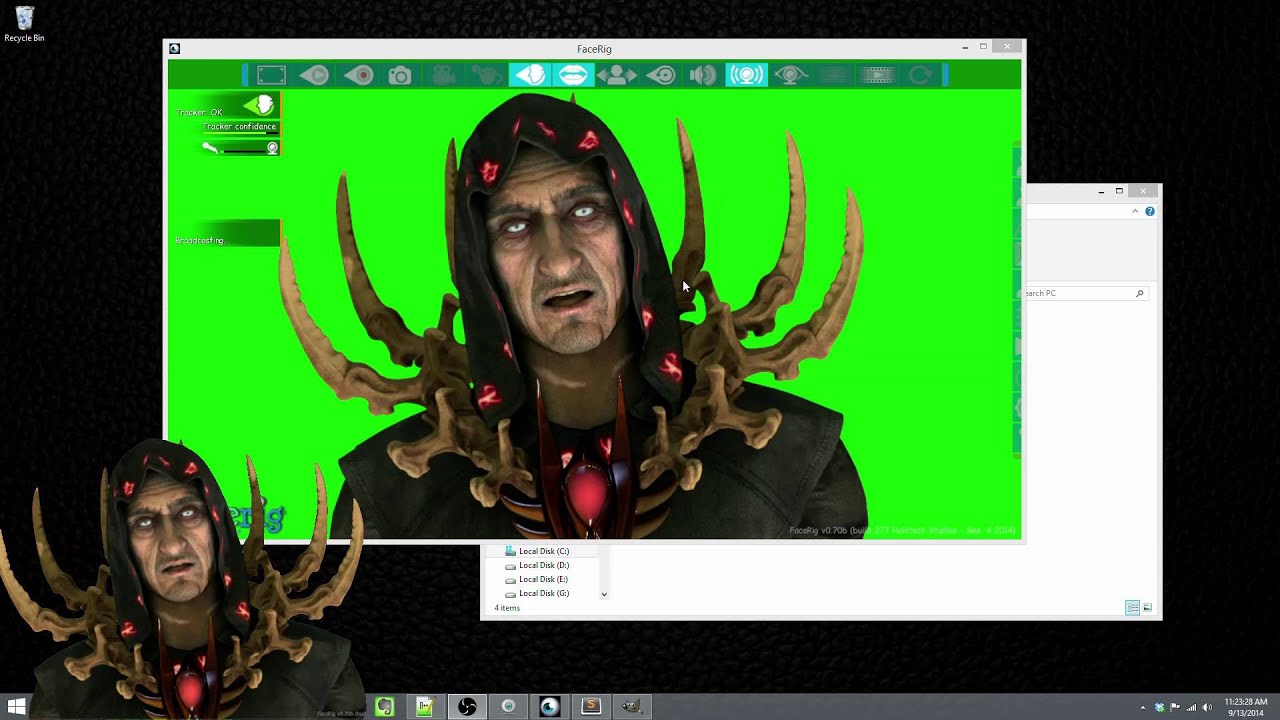Open the Windows Start button
Image resolution: width=1280 pixels, height=720 pixels.
point(17,706)
